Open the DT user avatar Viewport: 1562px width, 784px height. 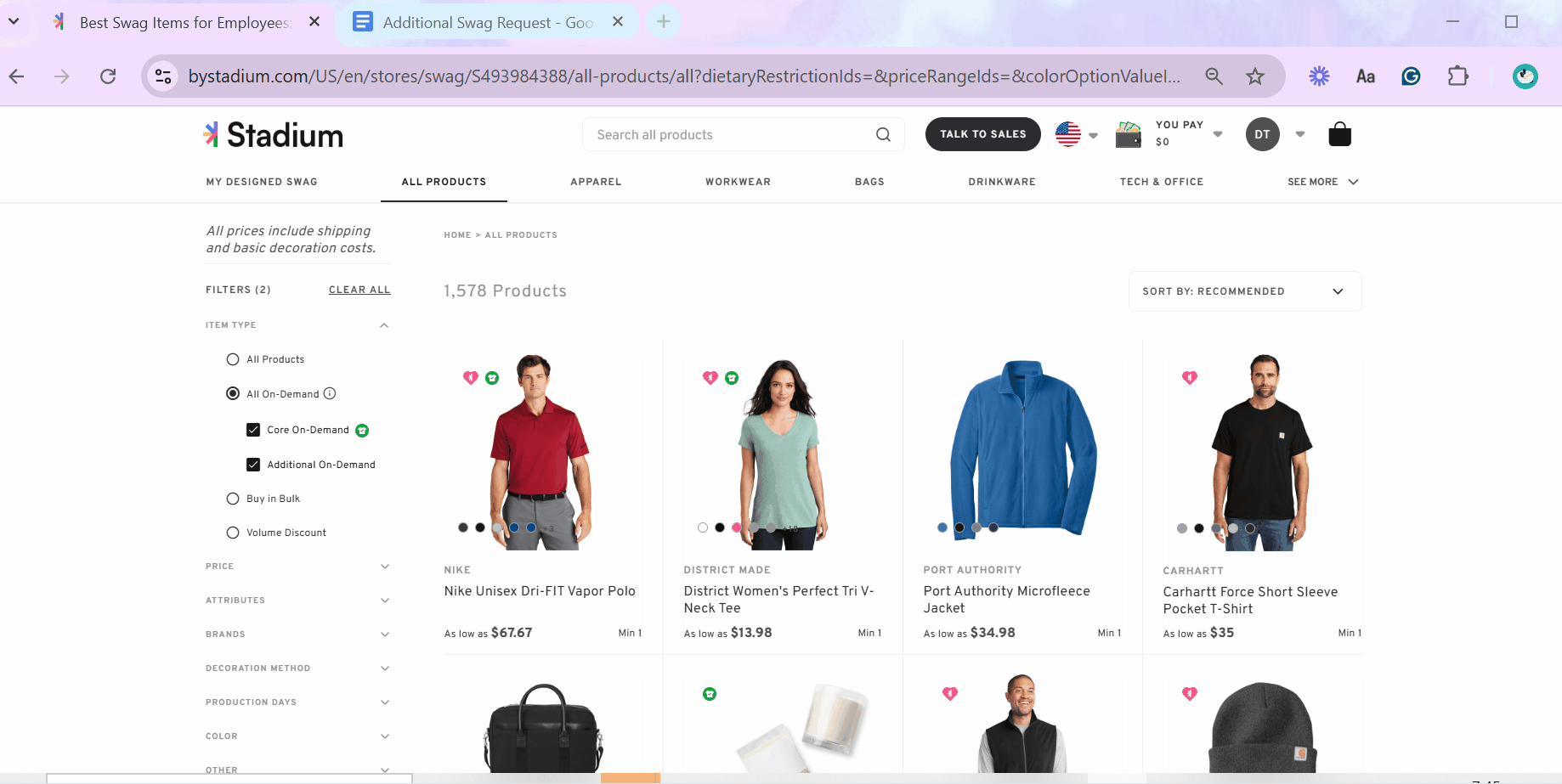pyautogui.click(x=1262, y=134)
